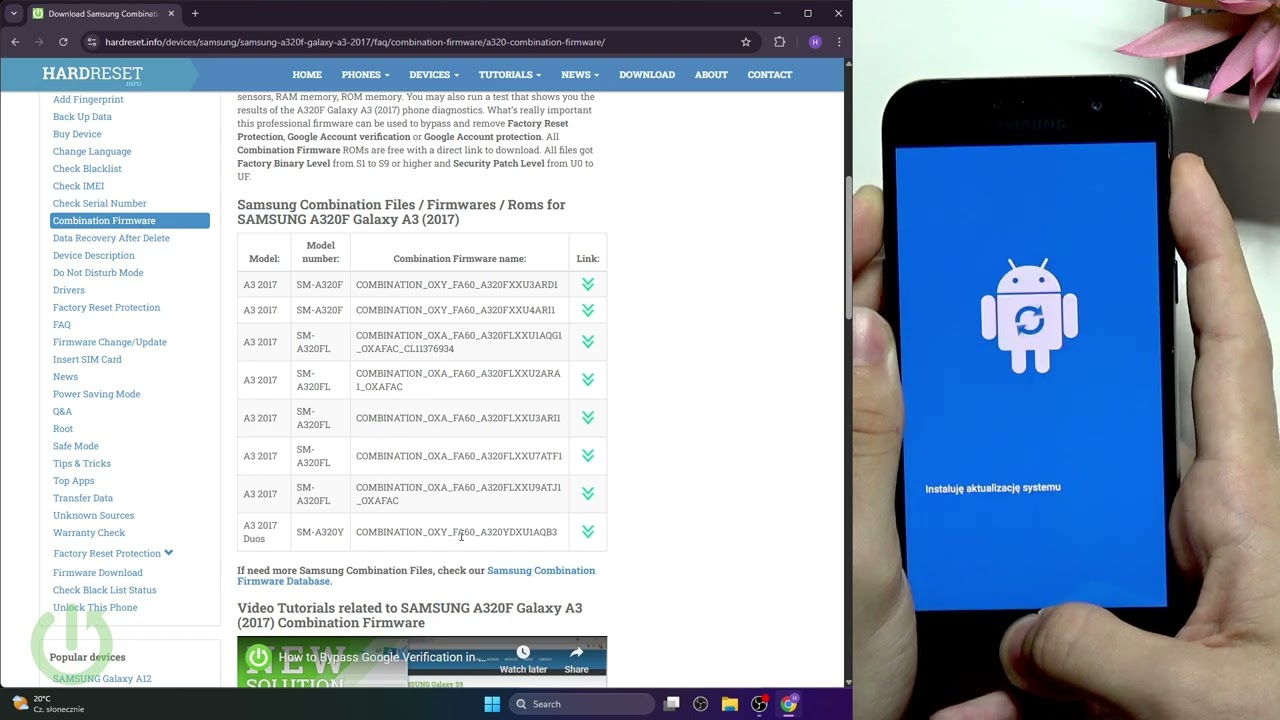Click the HARDRESET site logo

[92, 75]
